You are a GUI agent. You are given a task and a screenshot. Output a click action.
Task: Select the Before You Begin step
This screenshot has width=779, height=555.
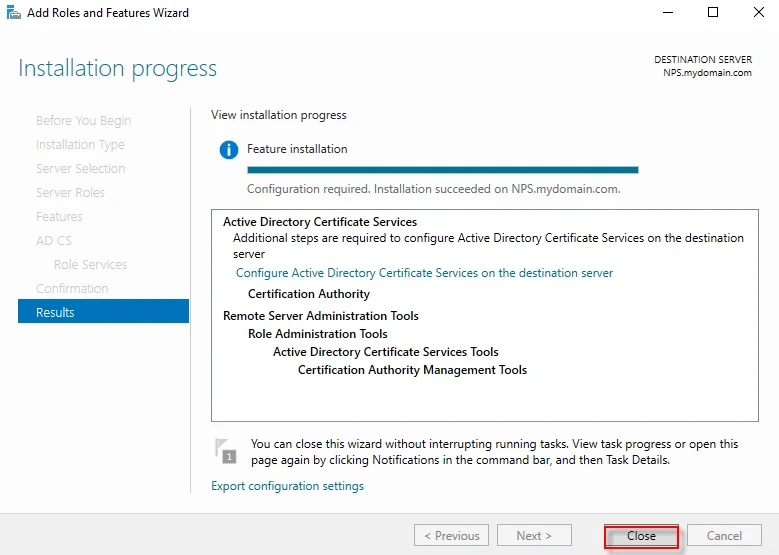tap(83, 120)
